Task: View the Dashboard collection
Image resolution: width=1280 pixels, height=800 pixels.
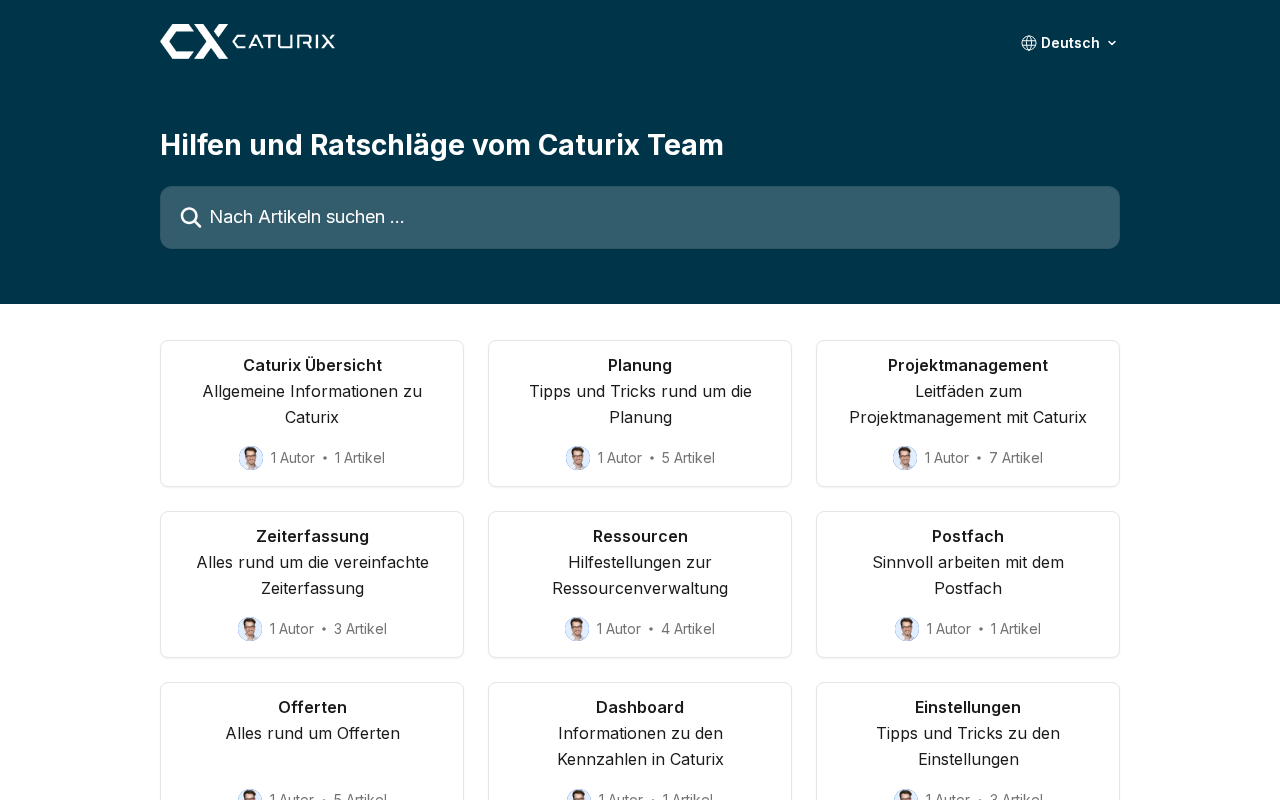Action: click(640, 708)
